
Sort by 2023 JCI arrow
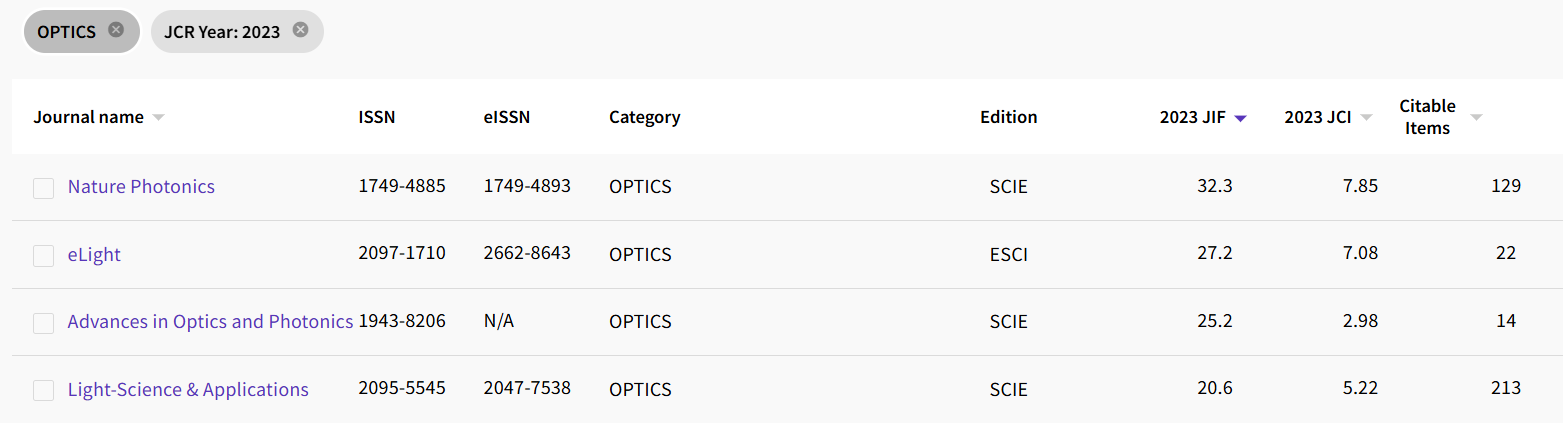(x=1367, y=118)
